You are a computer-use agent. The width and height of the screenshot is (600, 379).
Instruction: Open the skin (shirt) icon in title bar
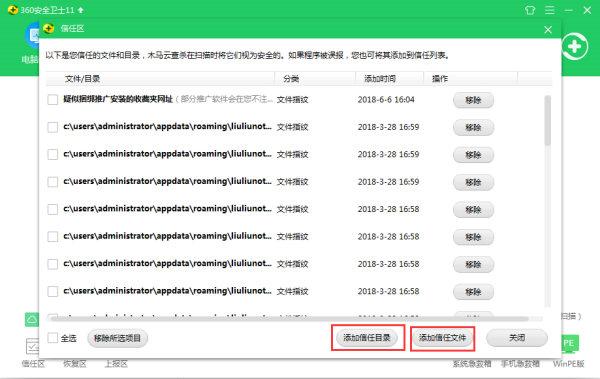pyautogui.click(x=530, y=10)
